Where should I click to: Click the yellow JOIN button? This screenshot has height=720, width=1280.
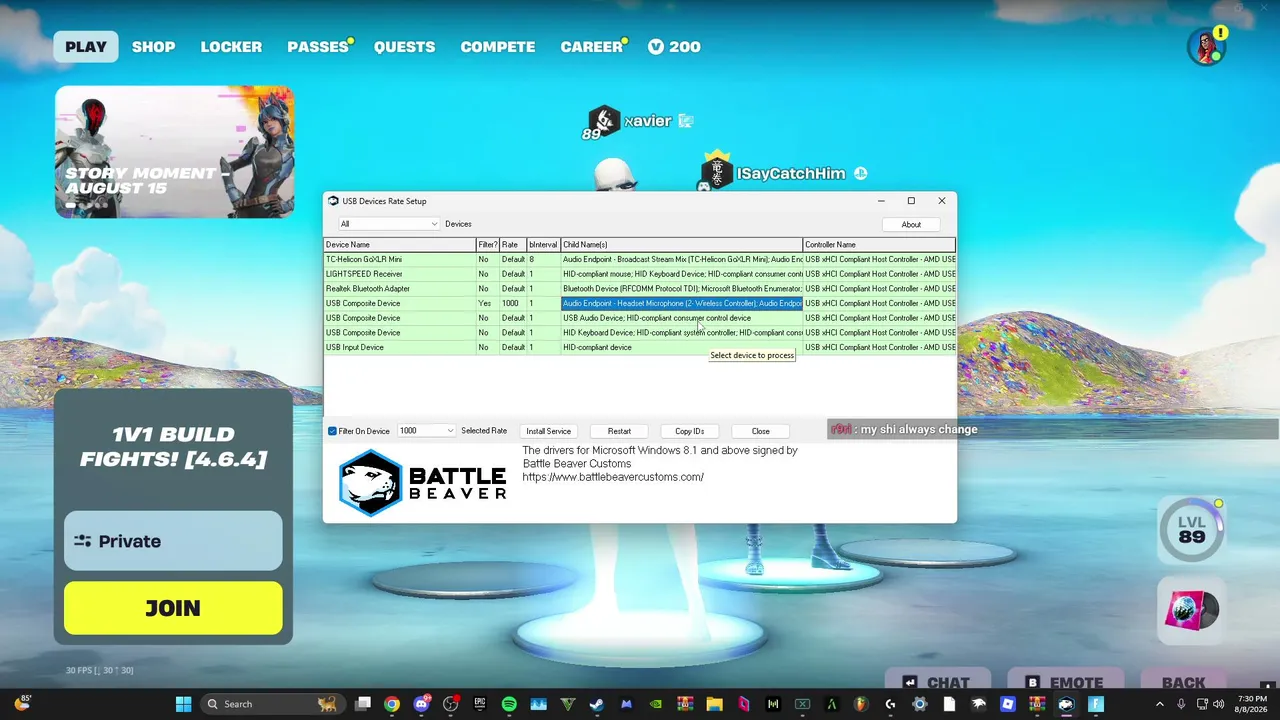click(x=173, y=608)
